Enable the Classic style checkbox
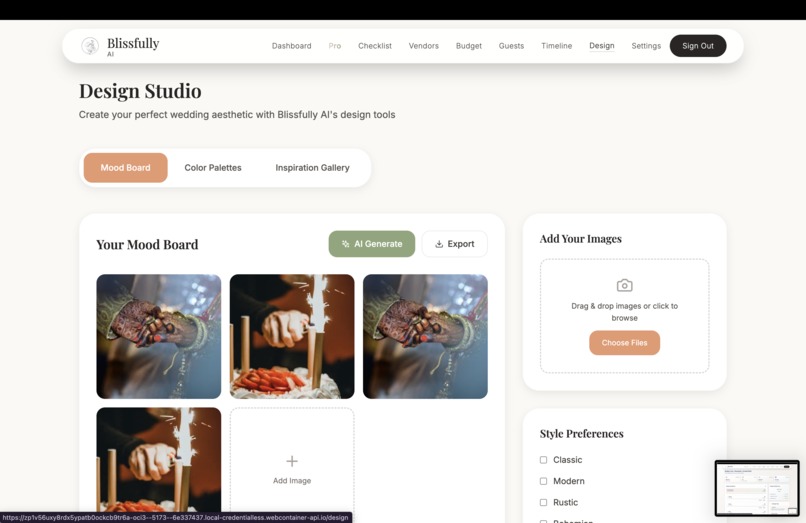Image resolution: width=806 pixels, height=523 pixels. tap(543, 460)
